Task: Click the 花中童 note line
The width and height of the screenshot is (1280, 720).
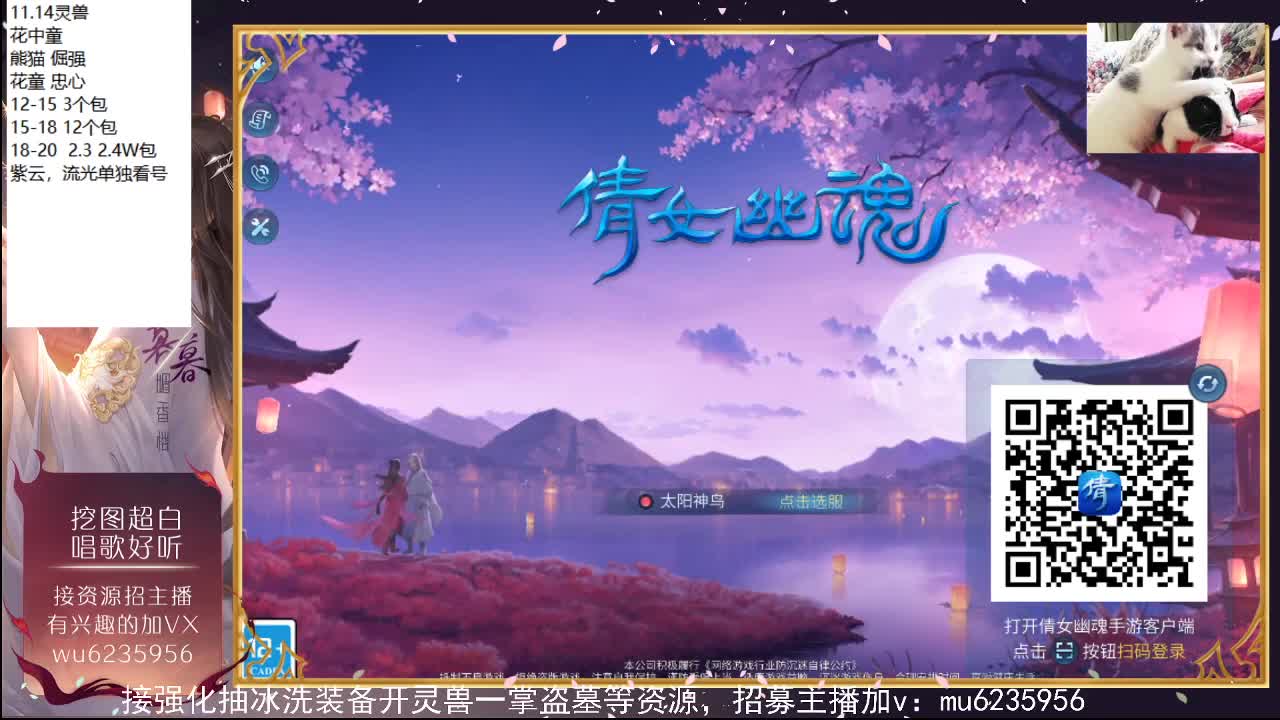Action: (x=36, y=36)
